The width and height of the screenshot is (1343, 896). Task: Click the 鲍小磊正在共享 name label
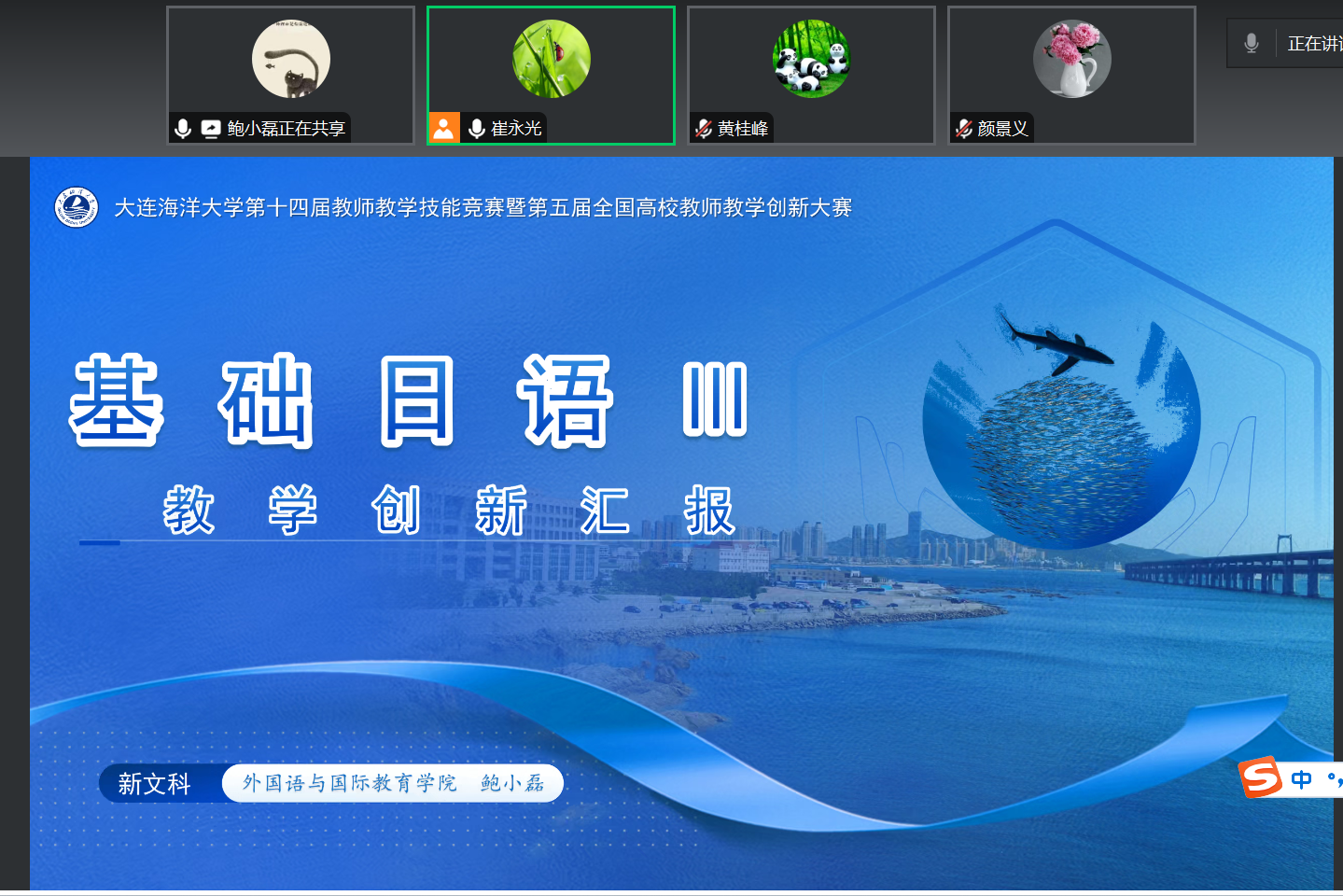287,129
